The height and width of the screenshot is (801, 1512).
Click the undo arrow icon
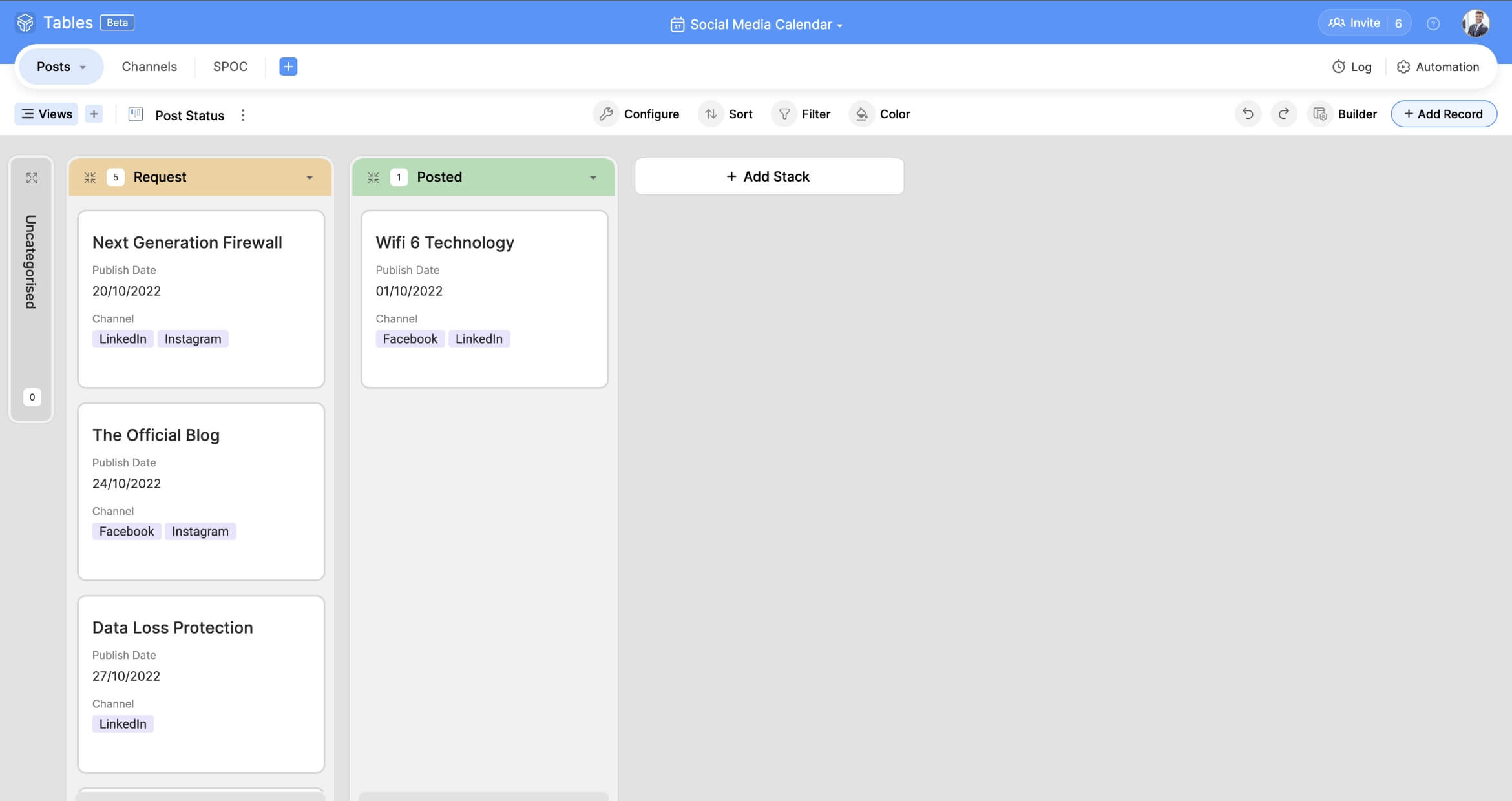[x=1248, y=114]
